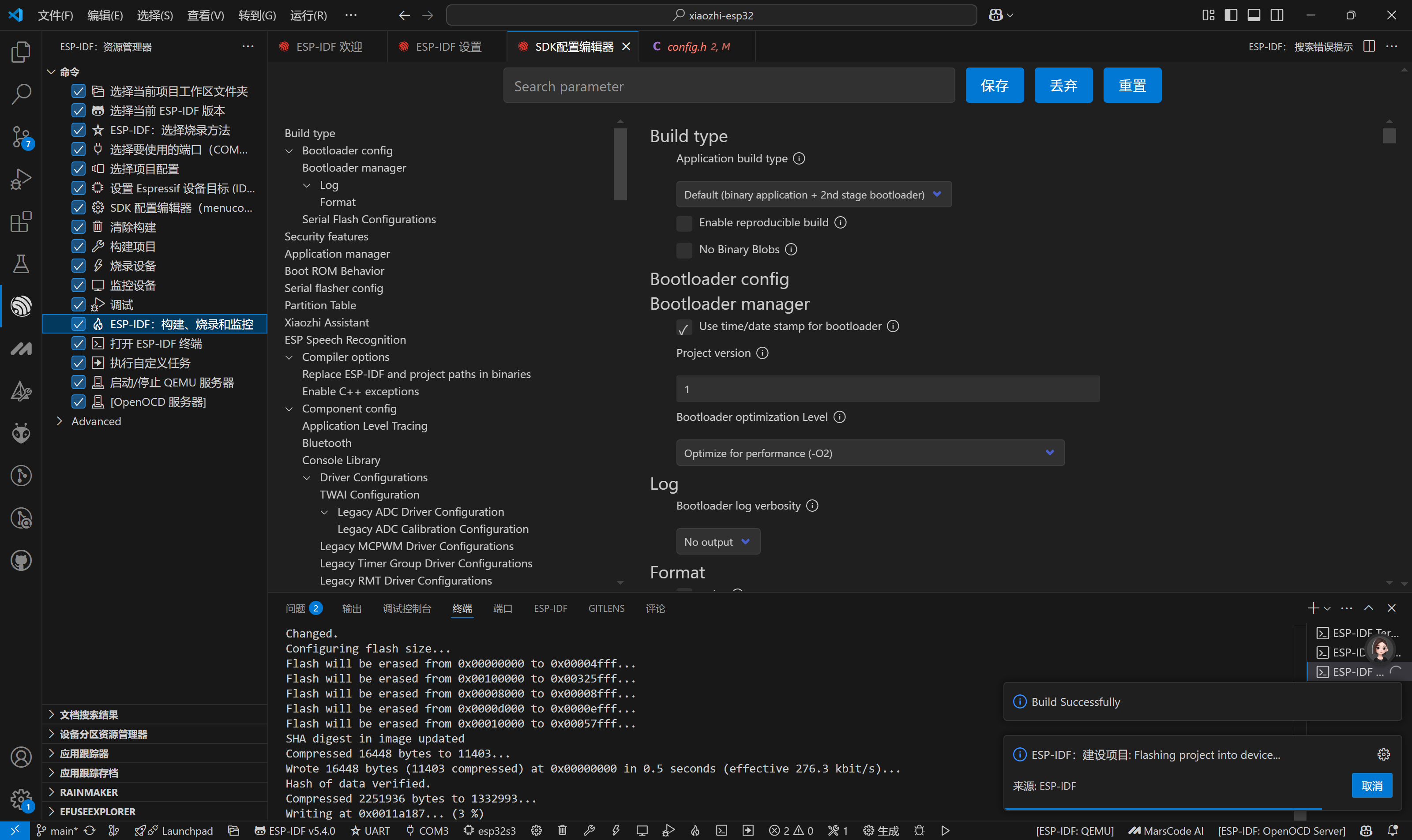This screenshot has height=840, width=1412.
Task: Open the ESP-IDF Explorer in activity bar
Action: pyautogui.click(x=21, y=306)
